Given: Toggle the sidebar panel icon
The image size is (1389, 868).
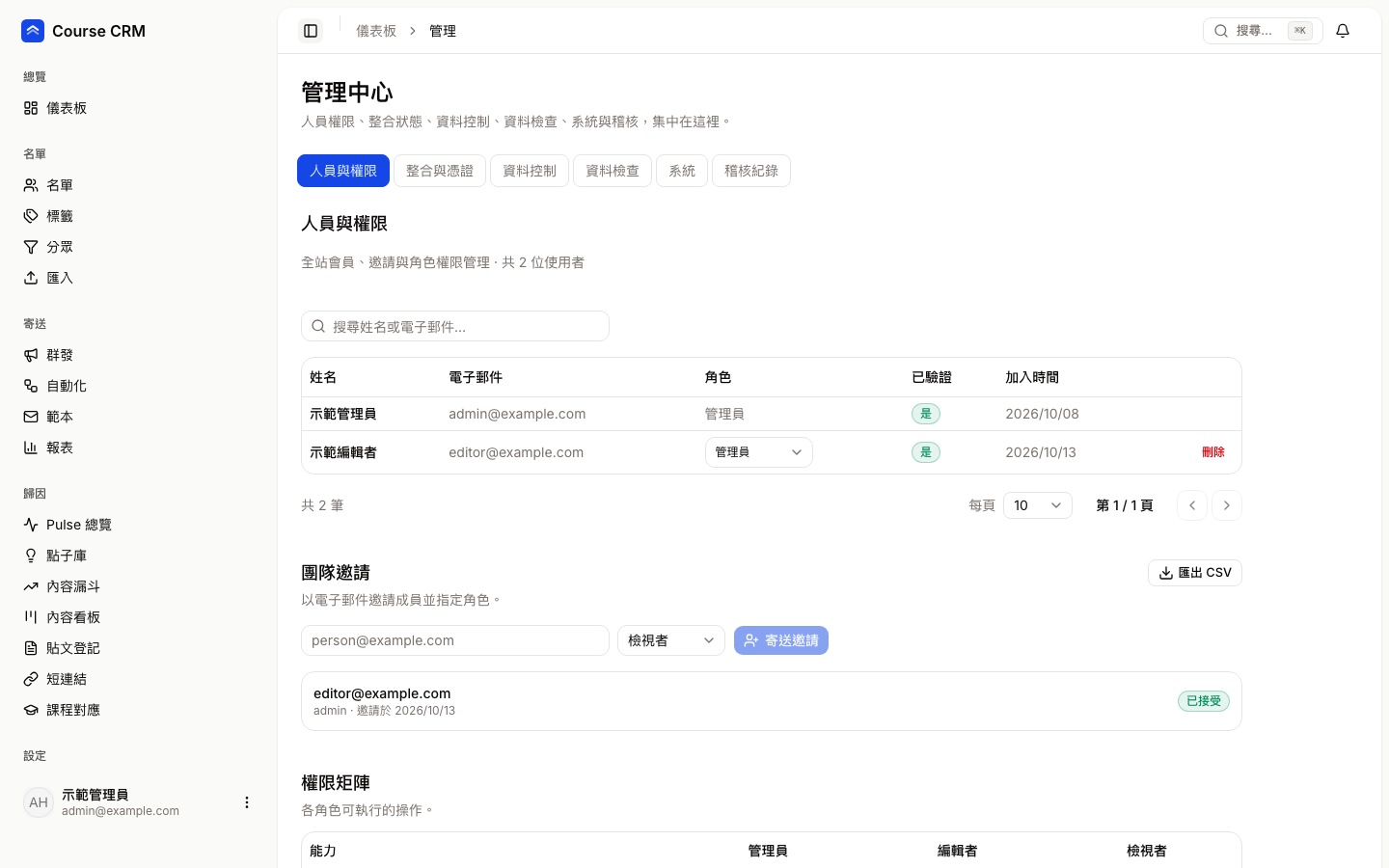Looking at the screenshot, I should 311,31.
